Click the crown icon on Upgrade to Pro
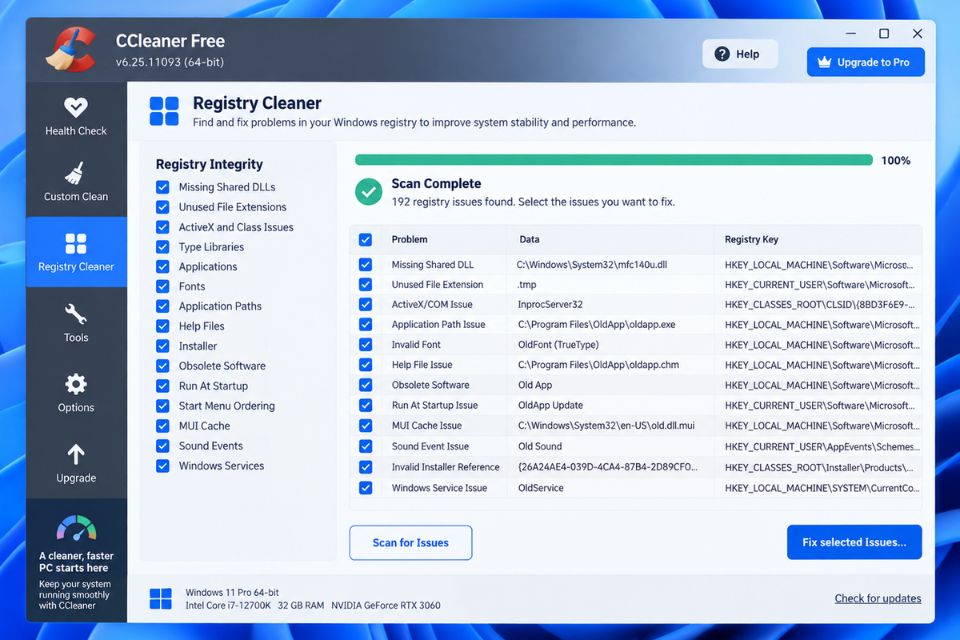The height and width of the screenshot is (640, 960). coord(824,62)
